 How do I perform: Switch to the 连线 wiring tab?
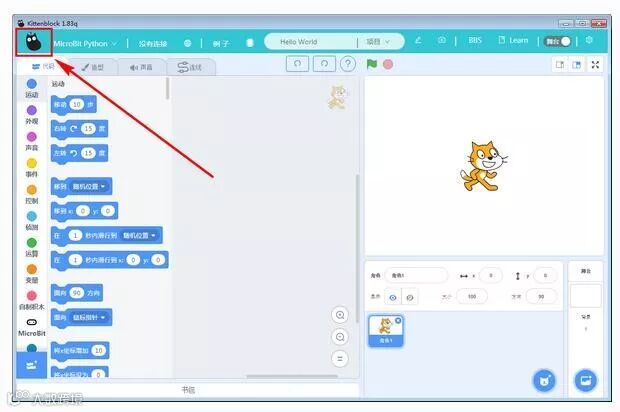click(190, 67)
